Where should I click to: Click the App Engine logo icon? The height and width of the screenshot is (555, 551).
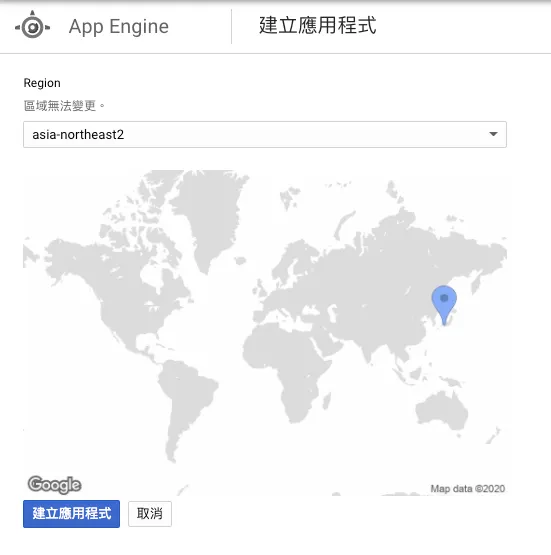click(x=33, y=25)
